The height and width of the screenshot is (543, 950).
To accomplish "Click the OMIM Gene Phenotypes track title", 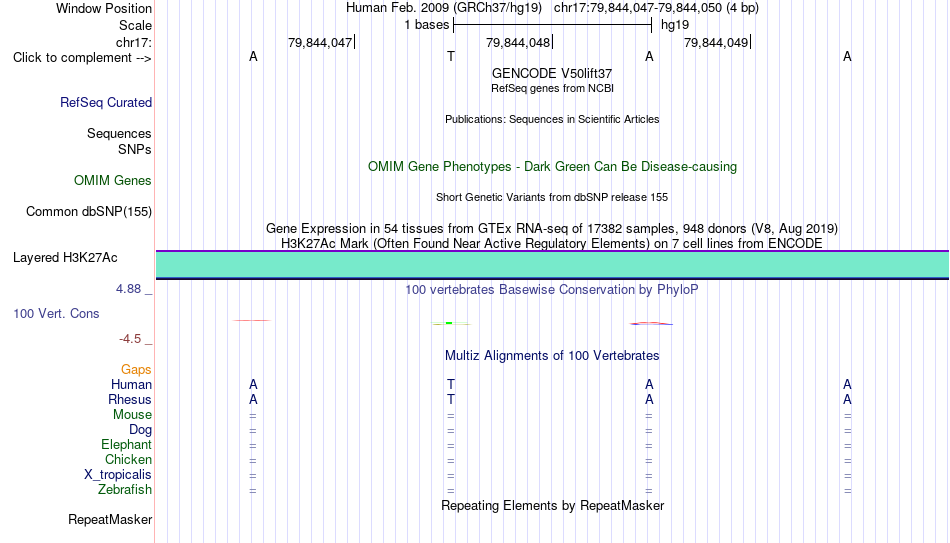I will click(x=552, y=167).
